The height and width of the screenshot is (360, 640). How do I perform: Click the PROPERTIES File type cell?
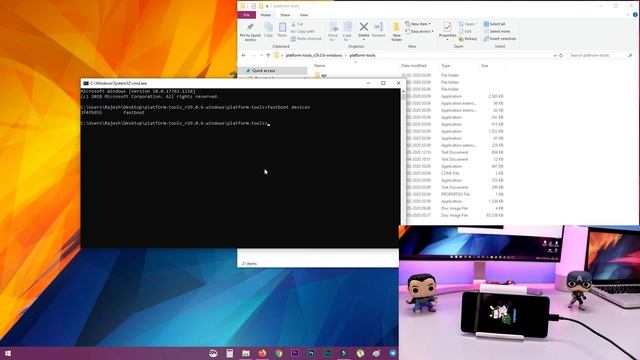[x=455, y=194]
